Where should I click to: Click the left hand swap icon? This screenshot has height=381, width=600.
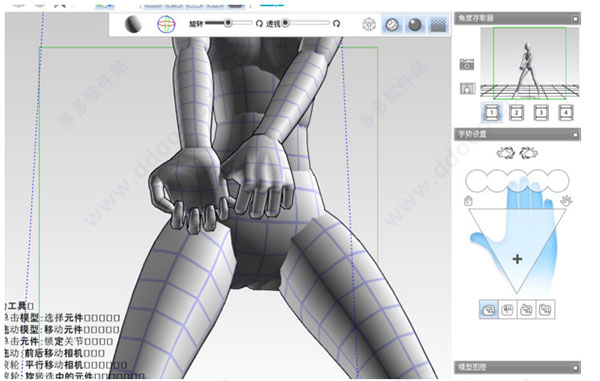[505, 153]
